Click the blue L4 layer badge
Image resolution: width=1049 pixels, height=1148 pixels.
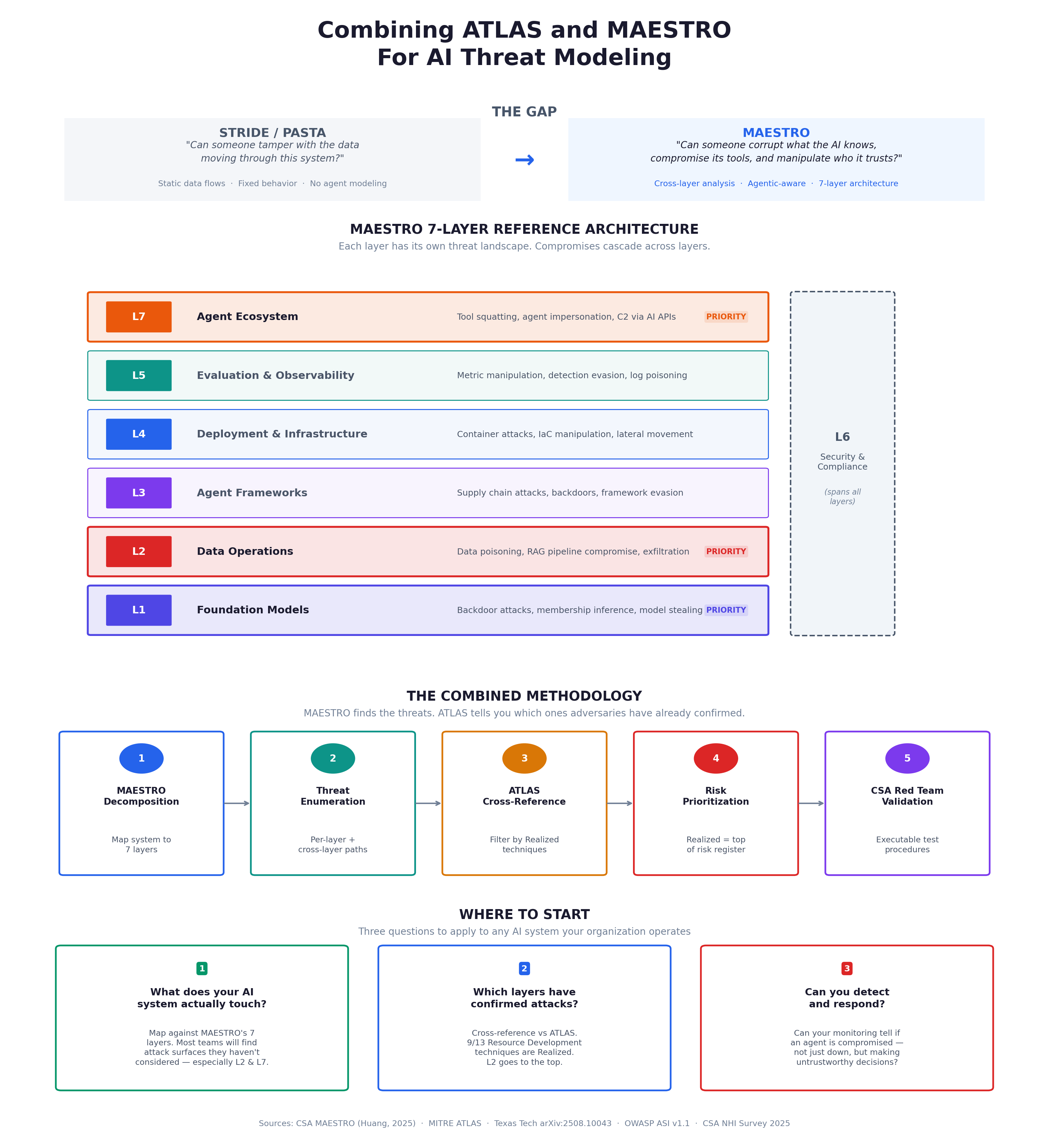(x=138, y=434)
